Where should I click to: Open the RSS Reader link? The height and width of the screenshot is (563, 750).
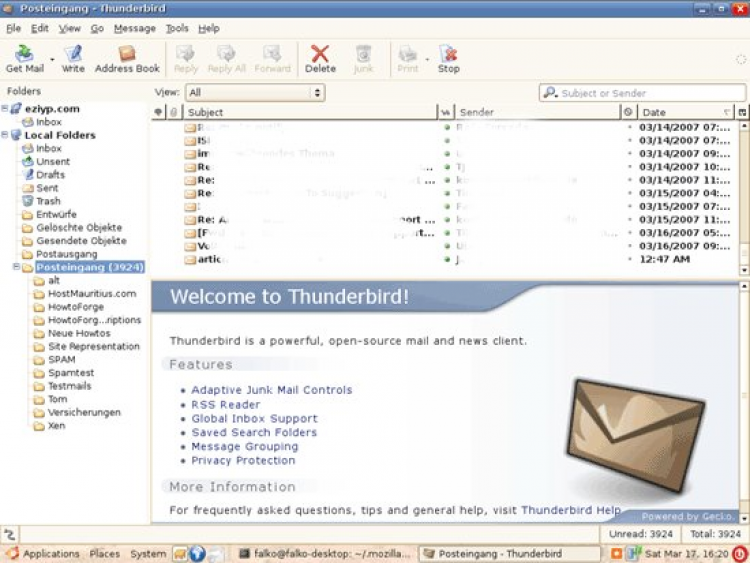[x=226, y=405]
